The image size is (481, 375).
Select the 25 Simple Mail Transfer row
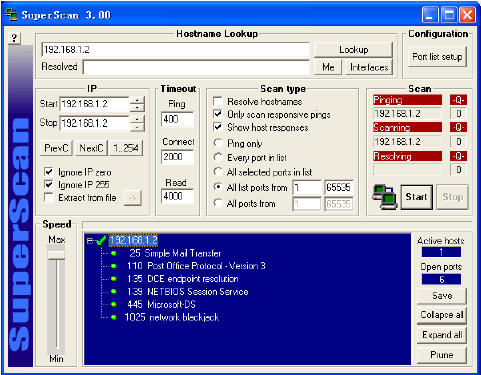(x=175, y=253)
